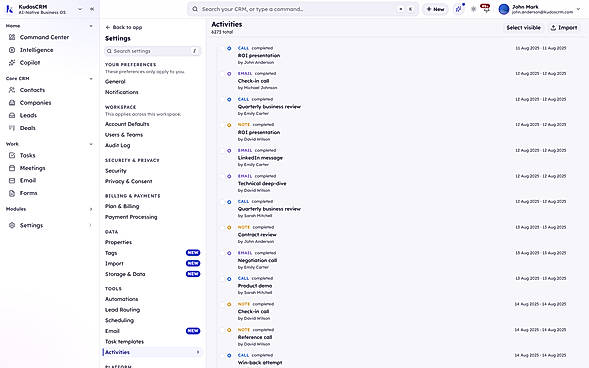Click Back to app link

point(124,27)
